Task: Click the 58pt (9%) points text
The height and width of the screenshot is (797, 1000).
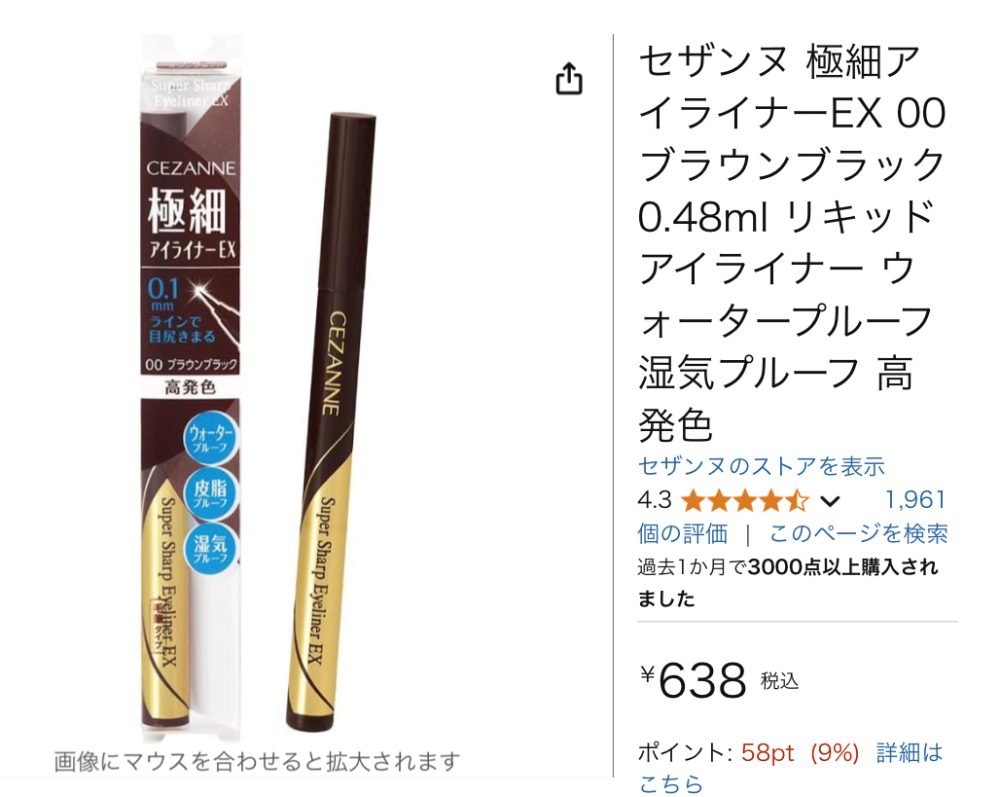Action: (800, 753)
